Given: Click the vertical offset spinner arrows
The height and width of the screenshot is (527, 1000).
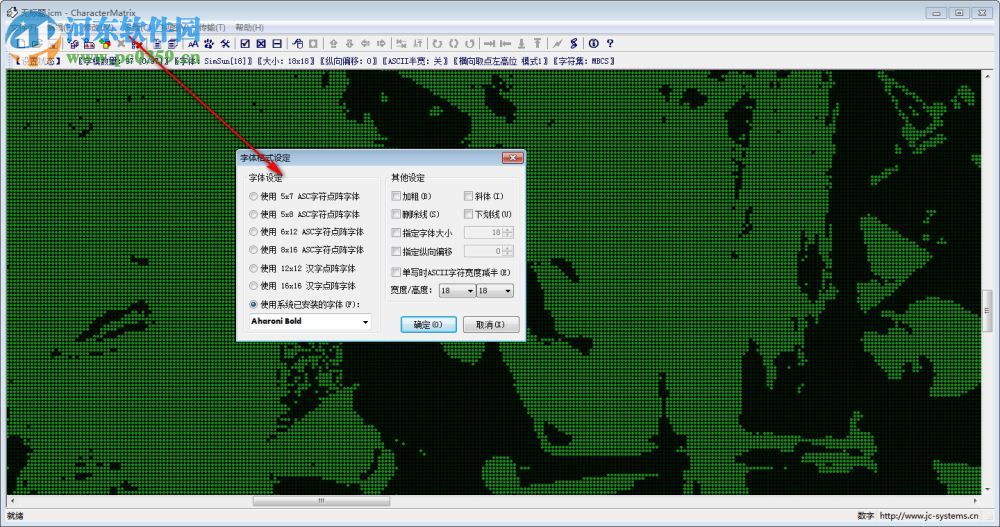Looking at the screenshot, I should (x=508, y=251).
